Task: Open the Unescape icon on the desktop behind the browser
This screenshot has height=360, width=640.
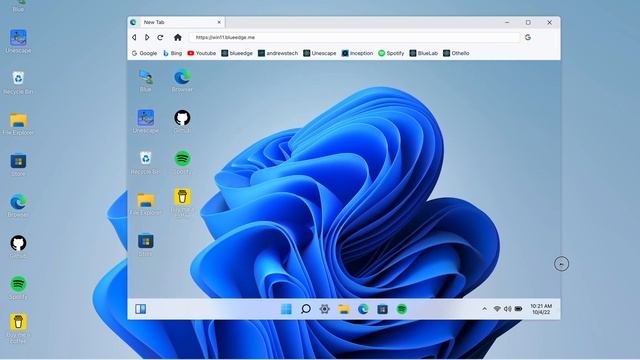Action: pyautogui.click(x=18, y=41)
